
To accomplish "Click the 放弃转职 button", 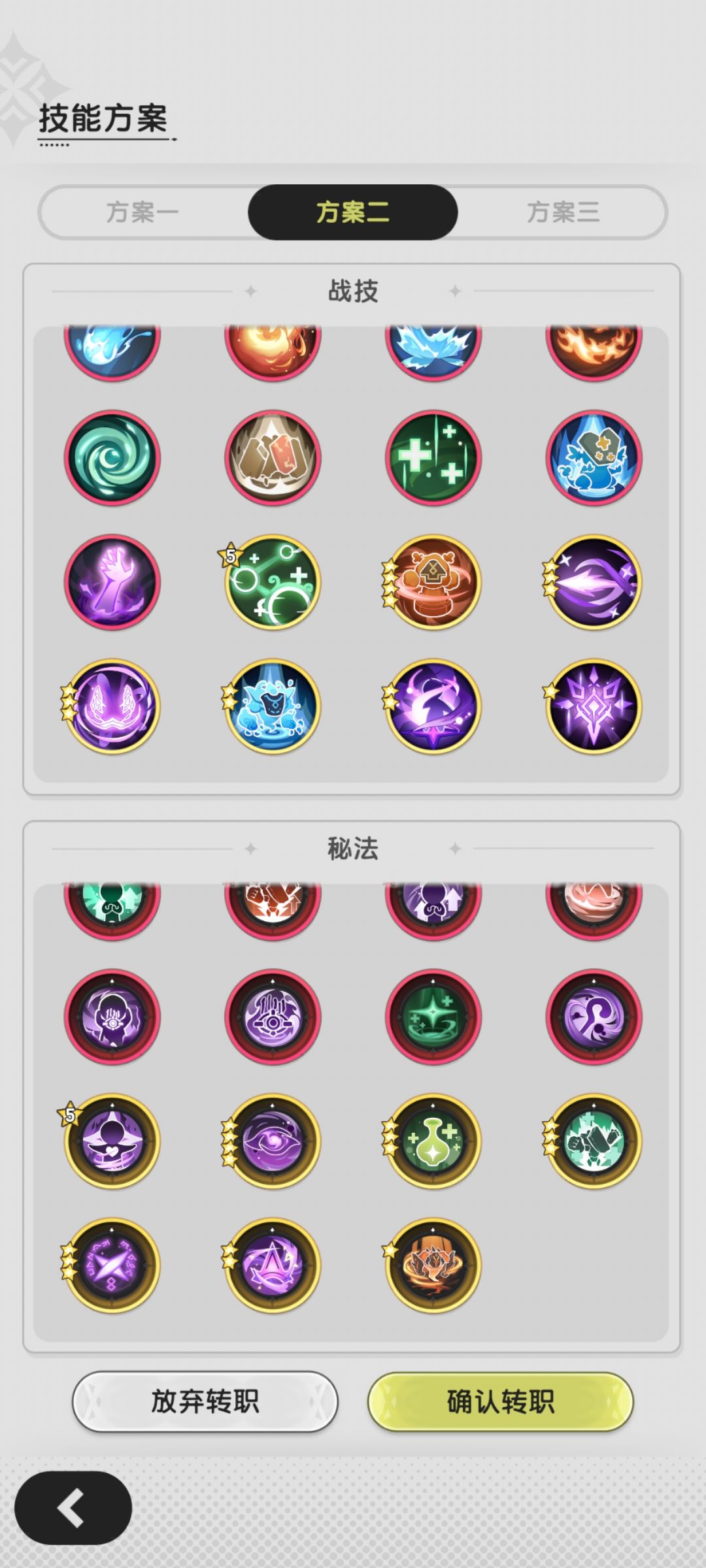I will pyautogui.click(x=205, y=1401).
